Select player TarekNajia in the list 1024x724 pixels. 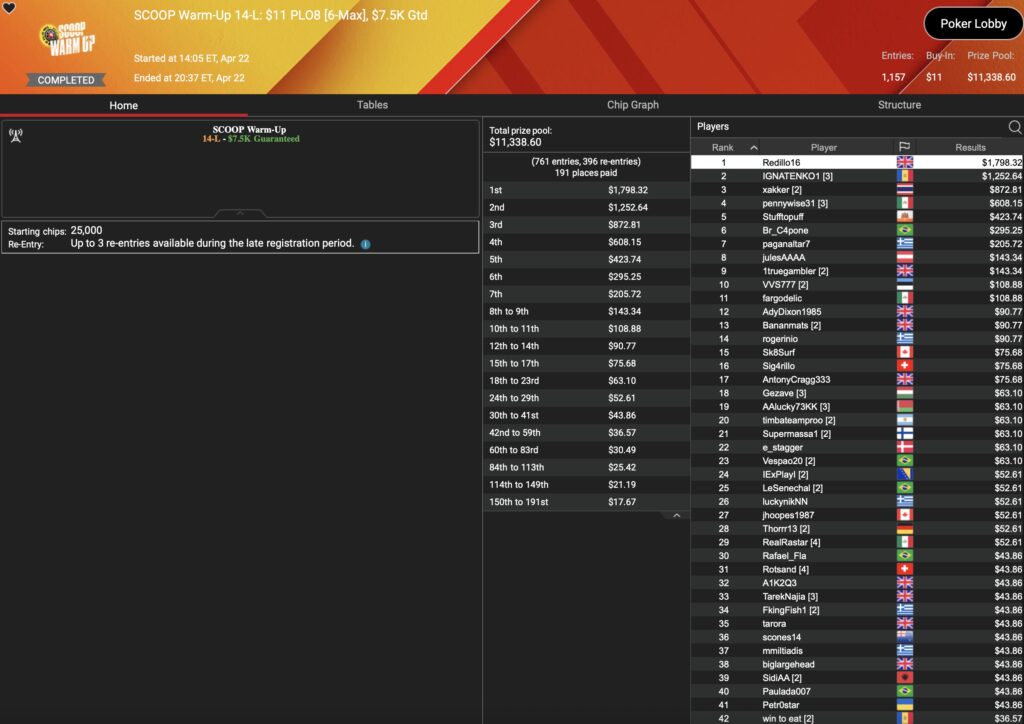[x=857, y=597]
